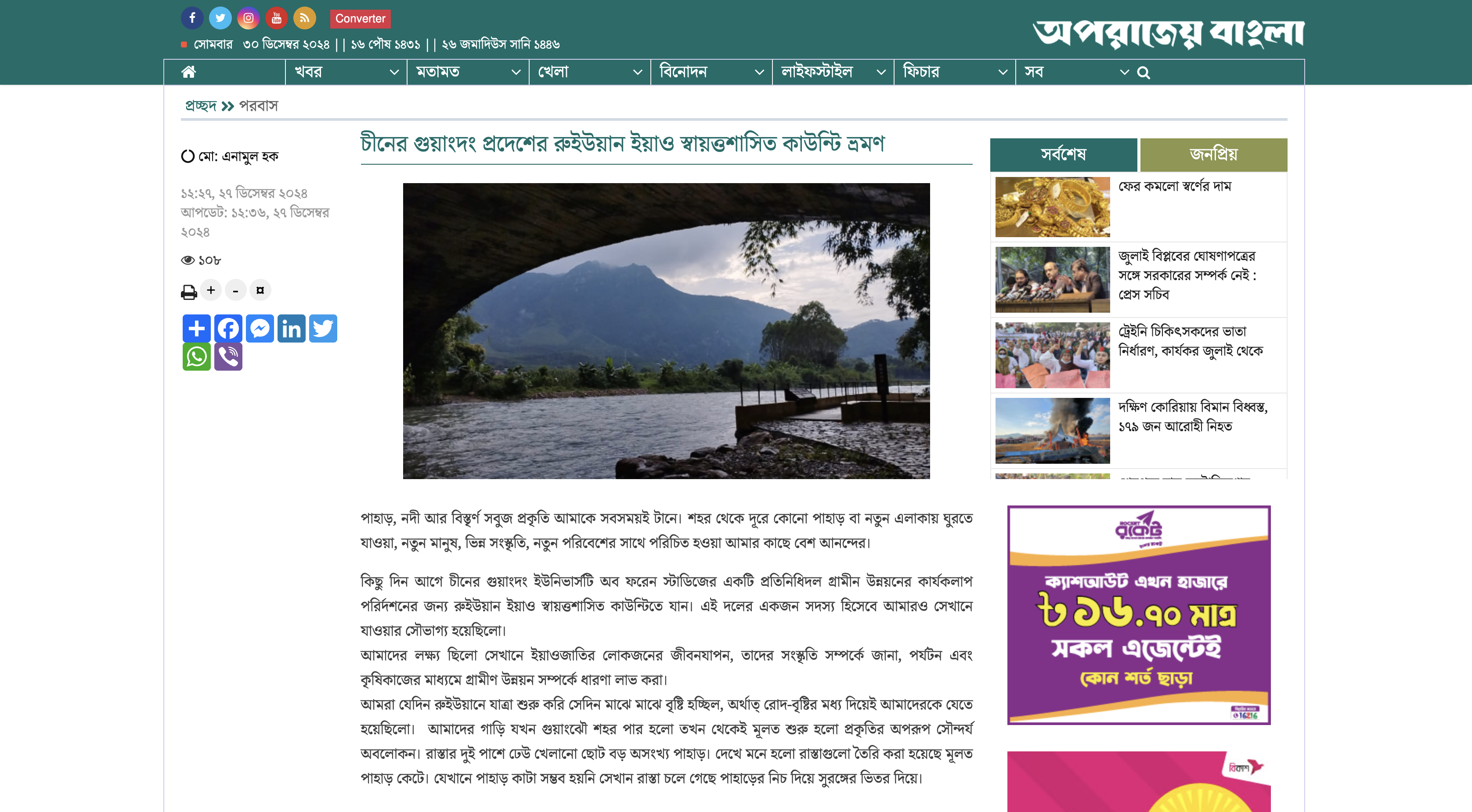The image size is (1472, 812).
Task: Reset article font size button
Action: tap(260, 290)
